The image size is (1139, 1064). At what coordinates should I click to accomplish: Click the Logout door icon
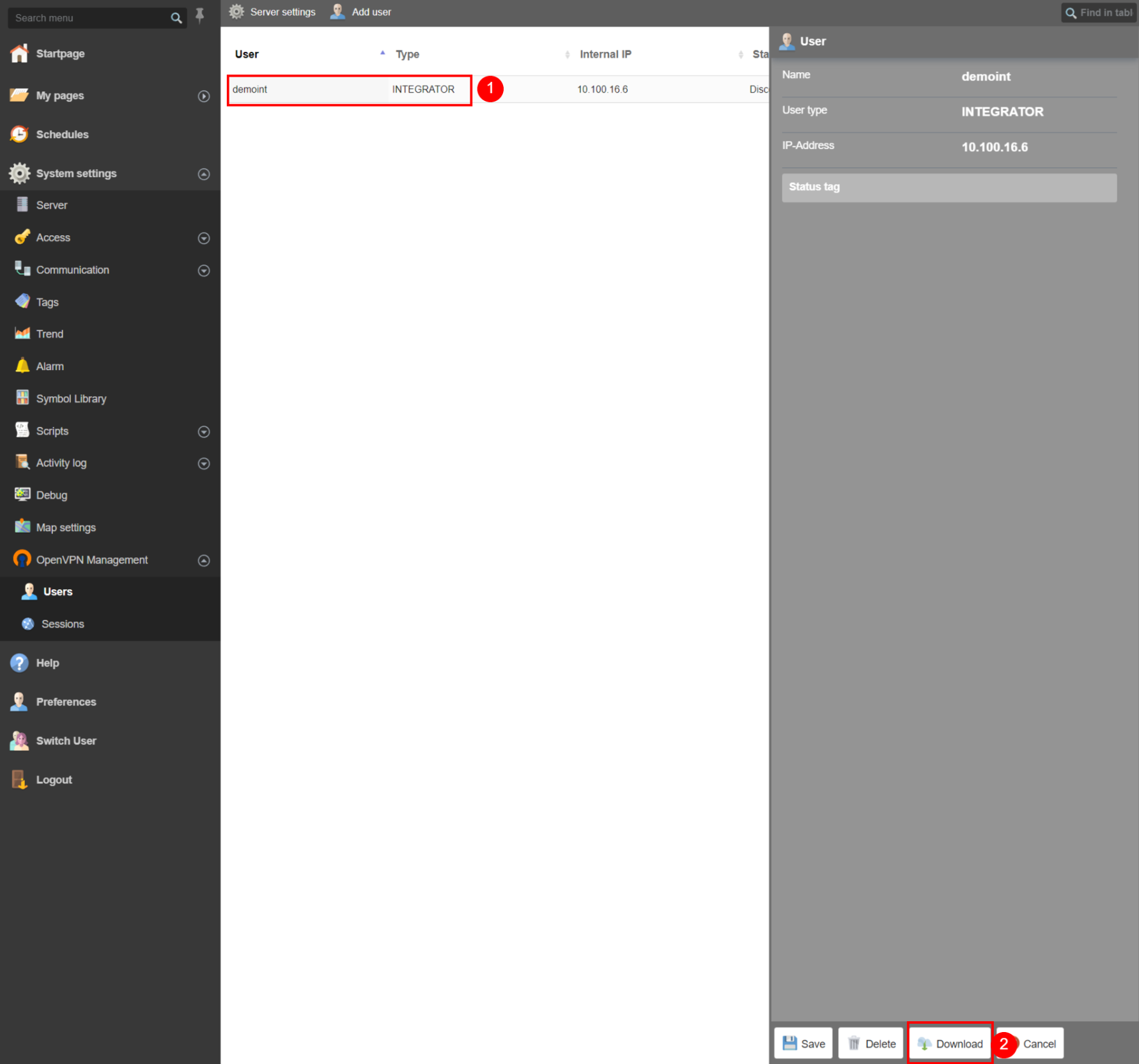19,780
